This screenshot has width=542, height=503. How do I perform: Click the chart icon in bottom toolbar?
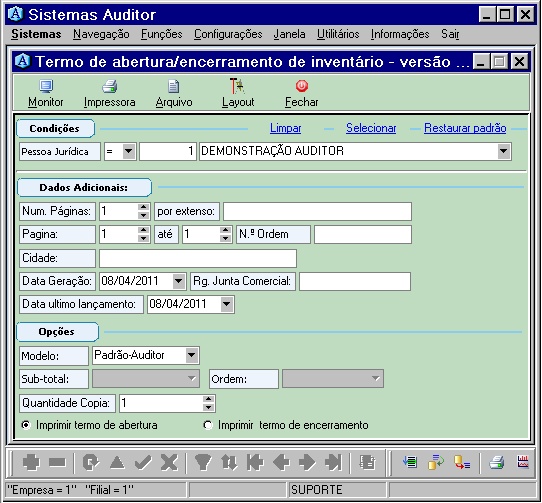pyautogui.click(x=523, y=462)
